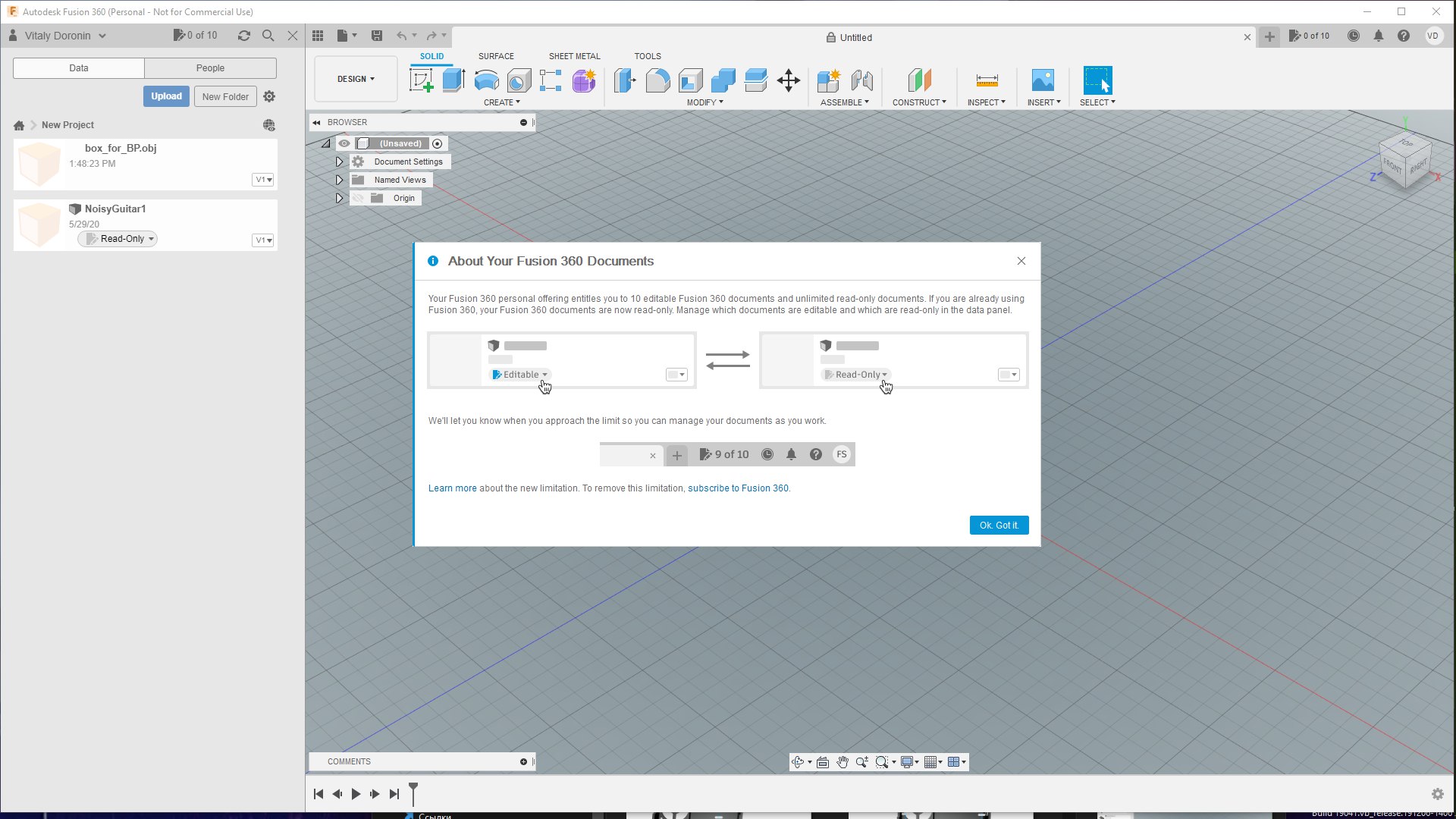Open job status clock icon
1456x819 pixels.
pyautogui.click(x=1354, y=36)
